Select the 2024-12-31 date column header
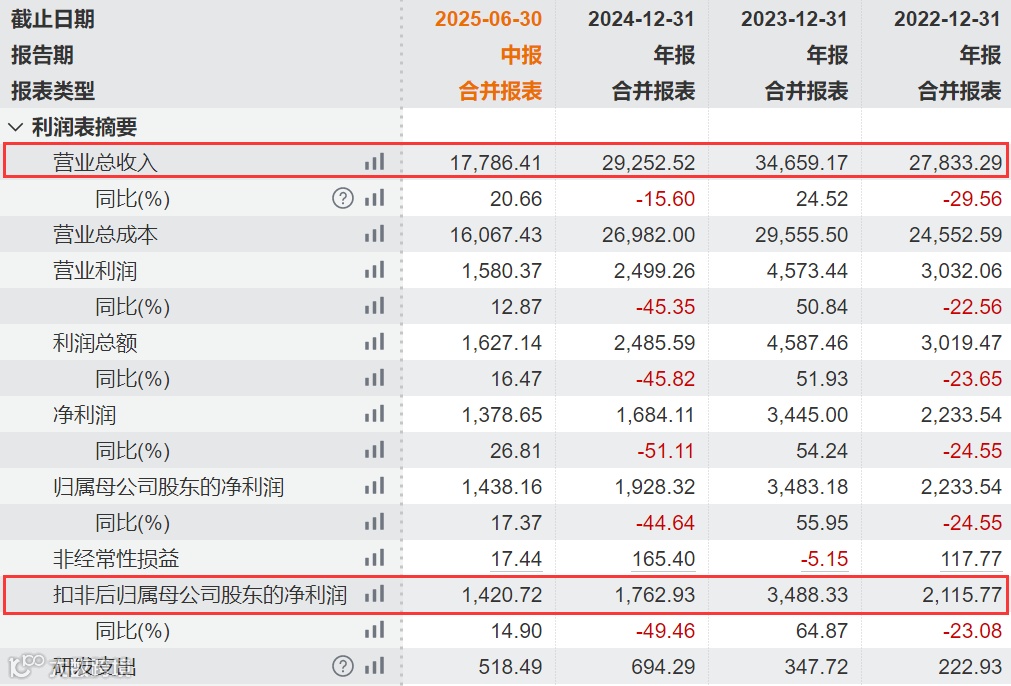Viewport: 1011px width, 686px height. click(641, 19)
